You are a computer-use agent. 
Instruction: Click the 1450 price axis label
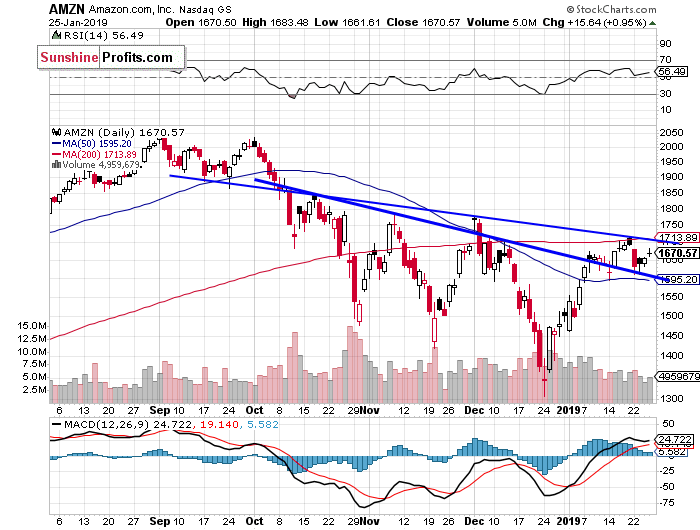coord(671,335)
